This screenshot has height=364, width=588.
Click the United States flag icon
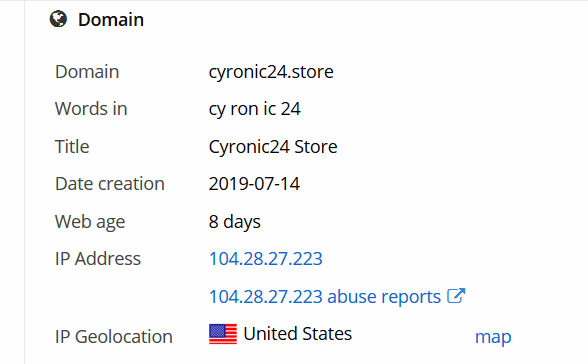click(223, 334)
